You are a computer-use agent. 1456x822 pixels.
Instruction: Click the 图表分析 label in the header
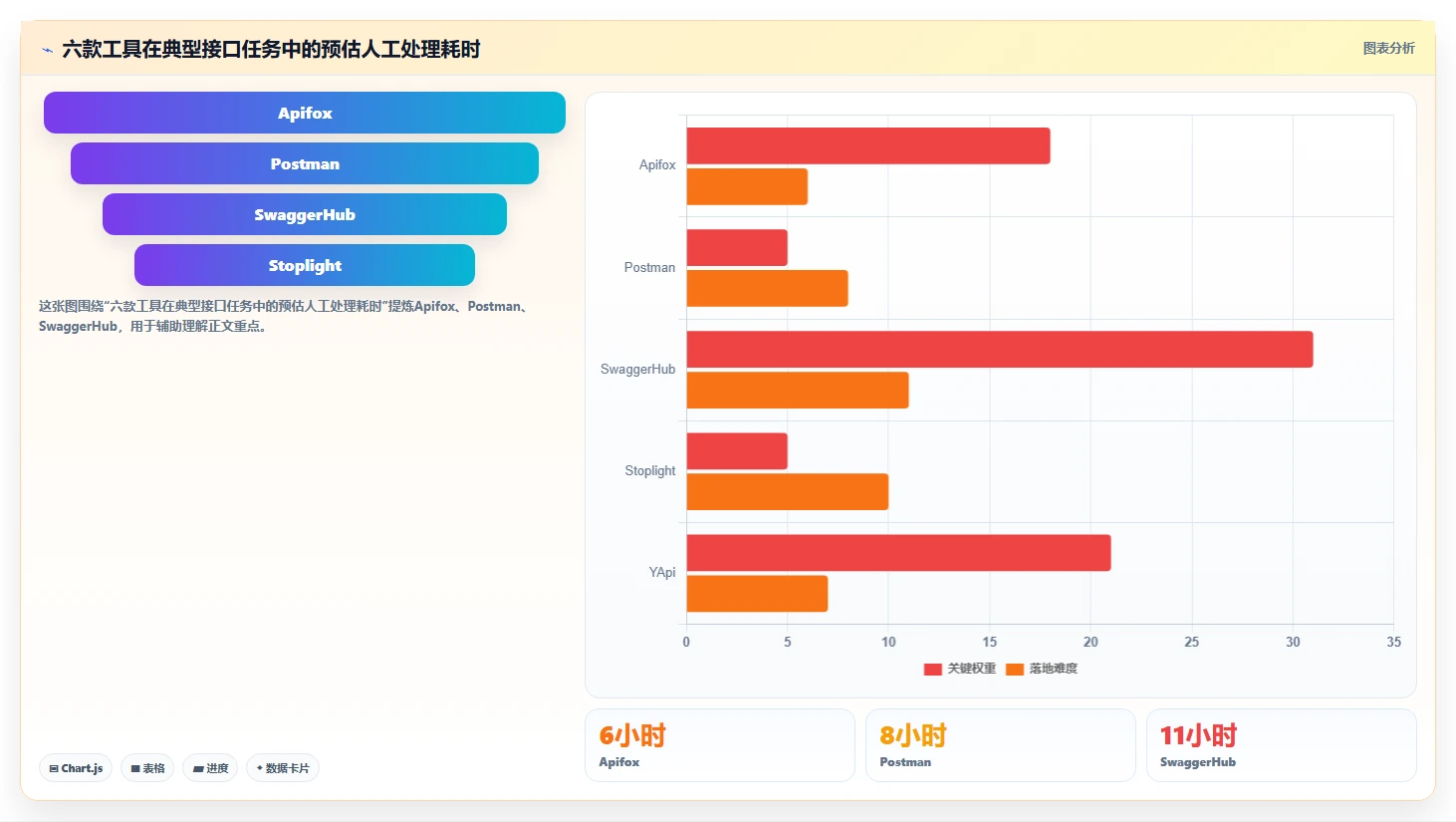pos(1388,48)
